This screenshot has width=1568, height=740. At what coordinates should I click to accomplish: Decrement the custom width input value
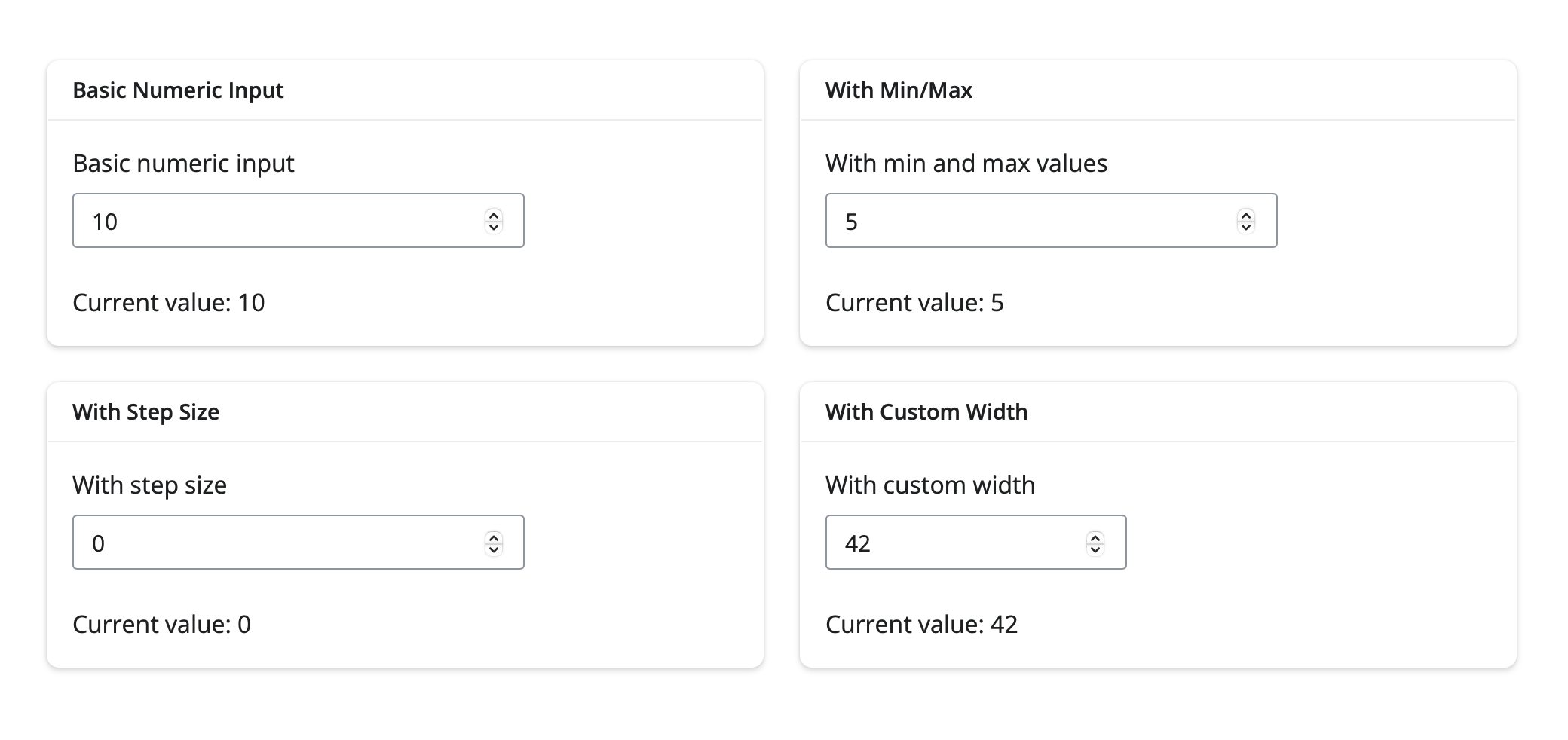[x=1095, y=549]
